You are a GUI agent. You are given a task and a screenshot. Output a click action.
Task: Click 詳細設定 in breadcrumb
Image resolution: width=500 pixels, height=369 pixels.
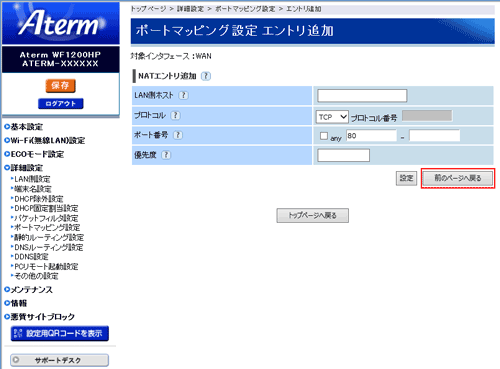tap(190, 9)
